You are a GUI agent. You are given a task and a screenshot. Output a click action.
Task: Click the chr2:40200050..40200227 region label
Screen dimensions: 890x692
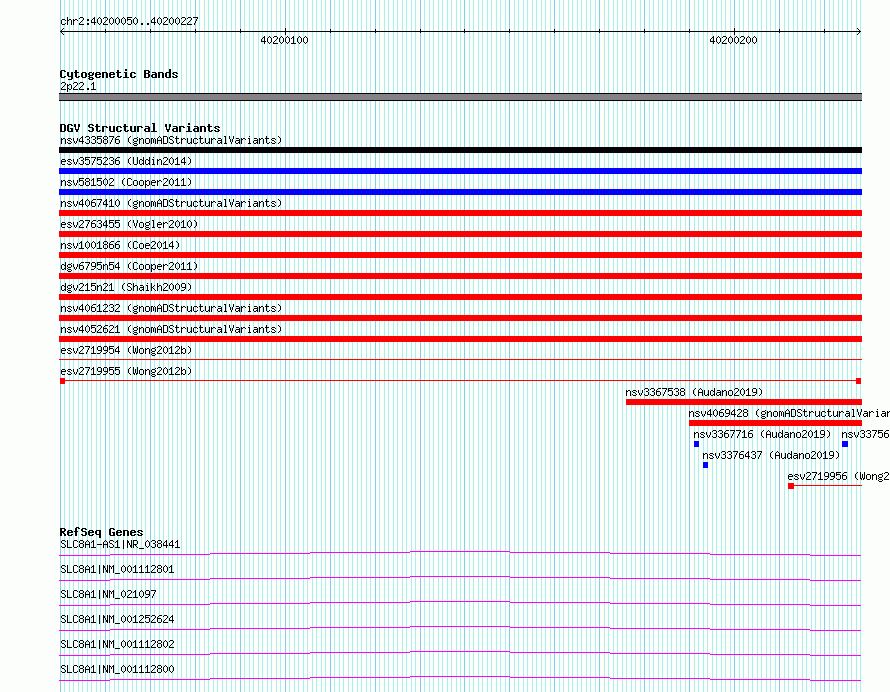click(129, 21)
